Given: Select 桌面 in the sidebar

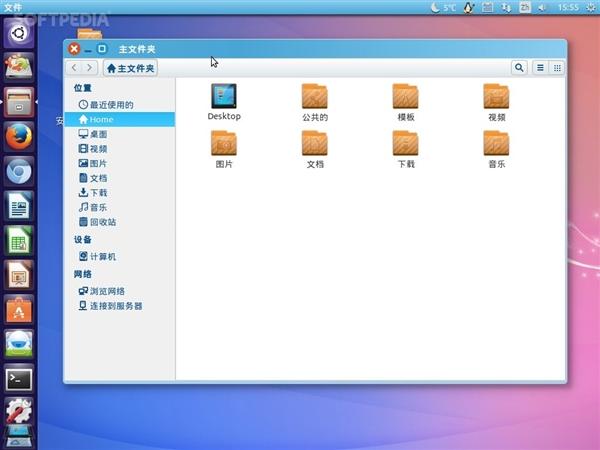Looking at the screenshot, I should (98, 134).
